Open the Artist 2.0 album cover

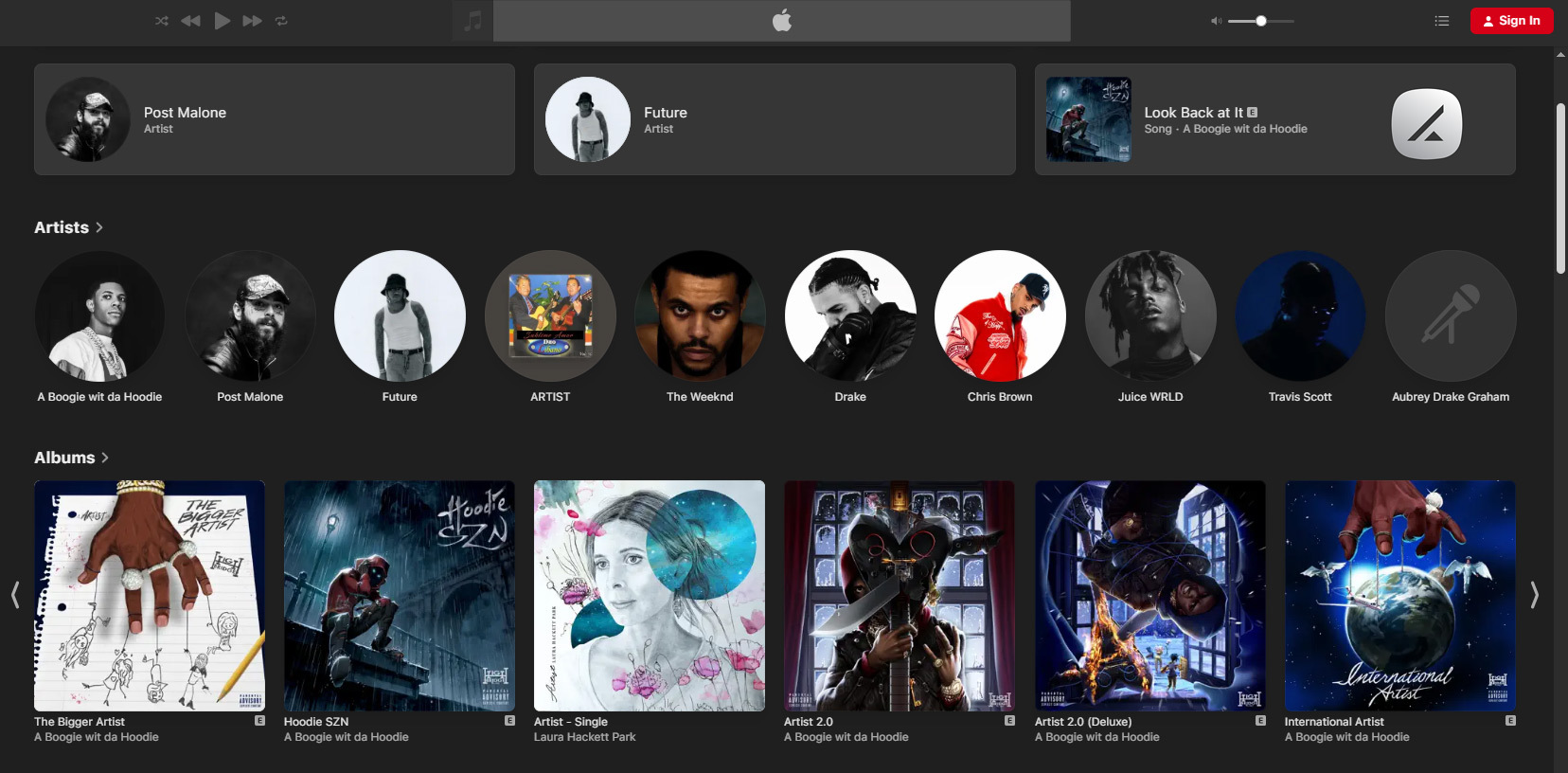[x=900, y=596]
